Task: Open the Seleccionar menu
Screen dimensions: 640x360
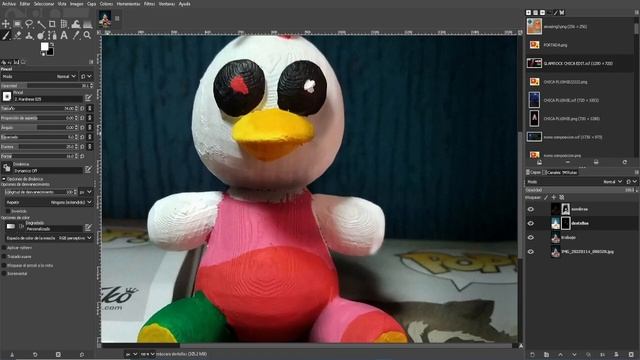Action: 44,4
